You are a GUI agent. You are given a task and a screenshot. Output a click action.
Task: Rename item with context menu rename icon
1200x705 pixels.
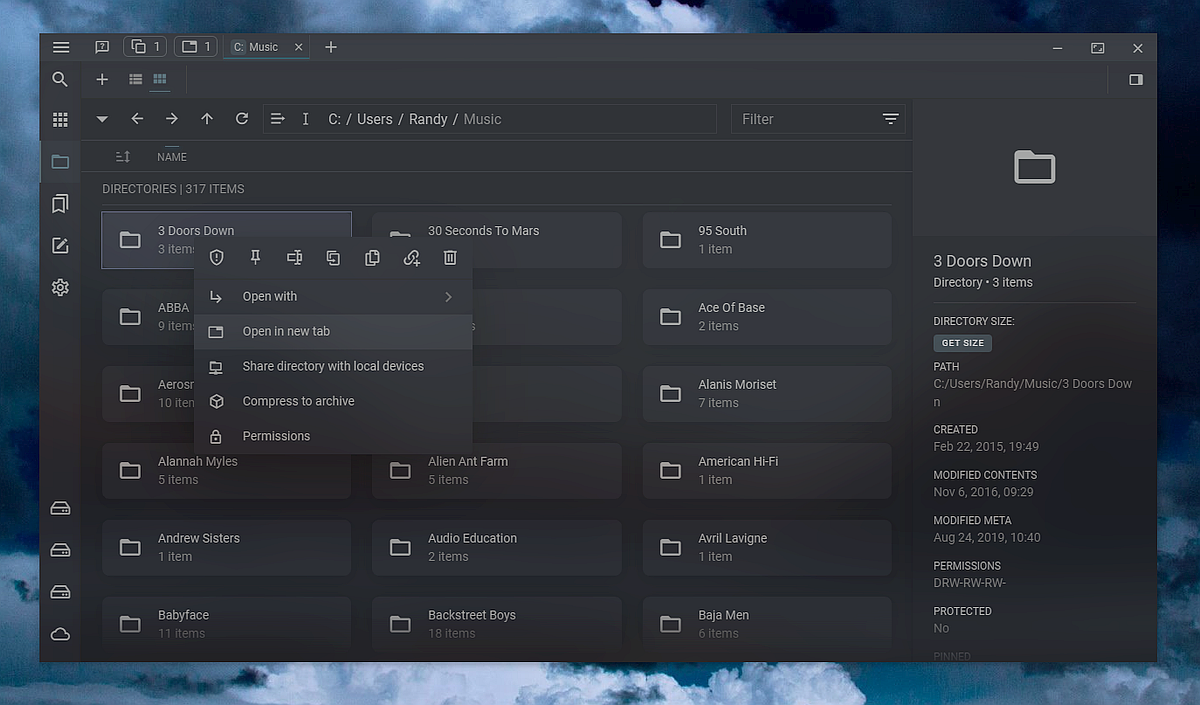coord(294,258)
